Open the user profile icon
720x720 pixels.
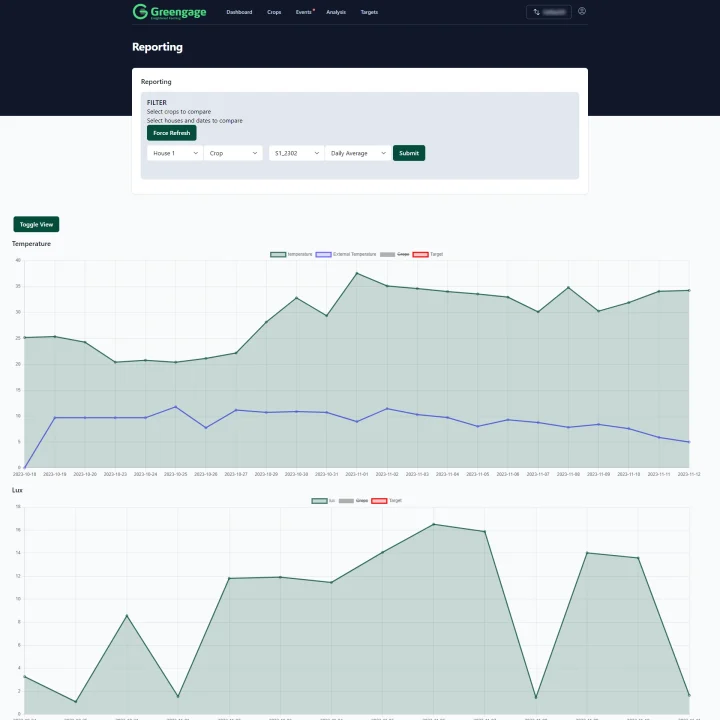[582, 12]
